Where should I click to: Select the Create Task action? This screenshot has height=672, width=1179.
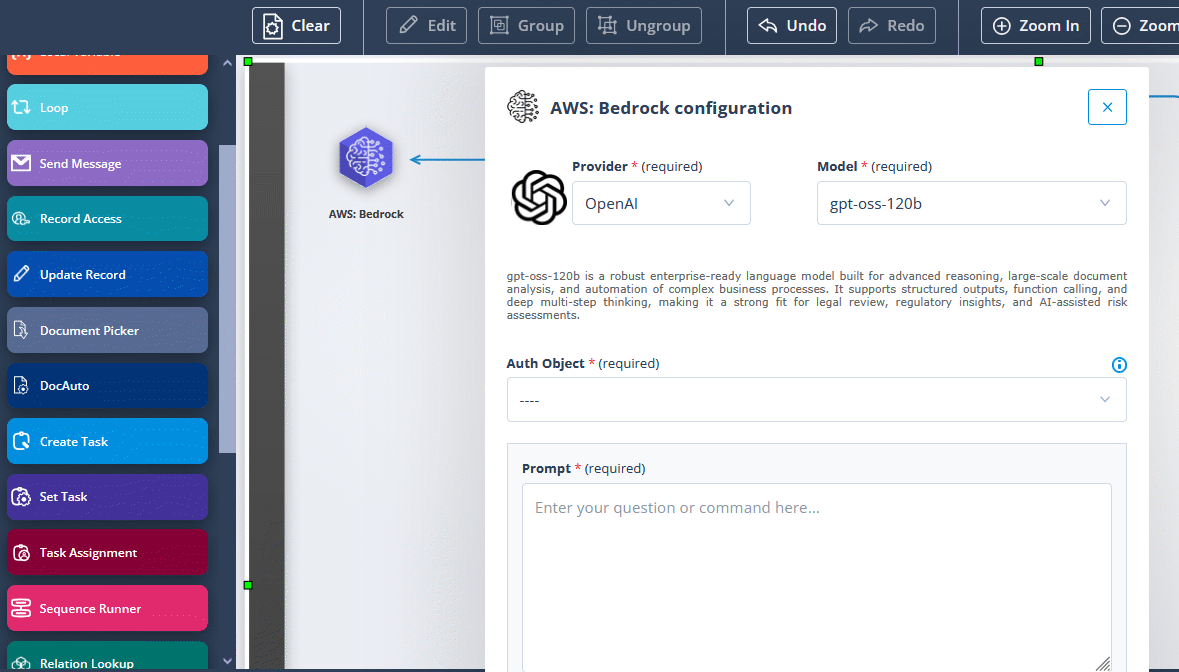click(107, 442)
